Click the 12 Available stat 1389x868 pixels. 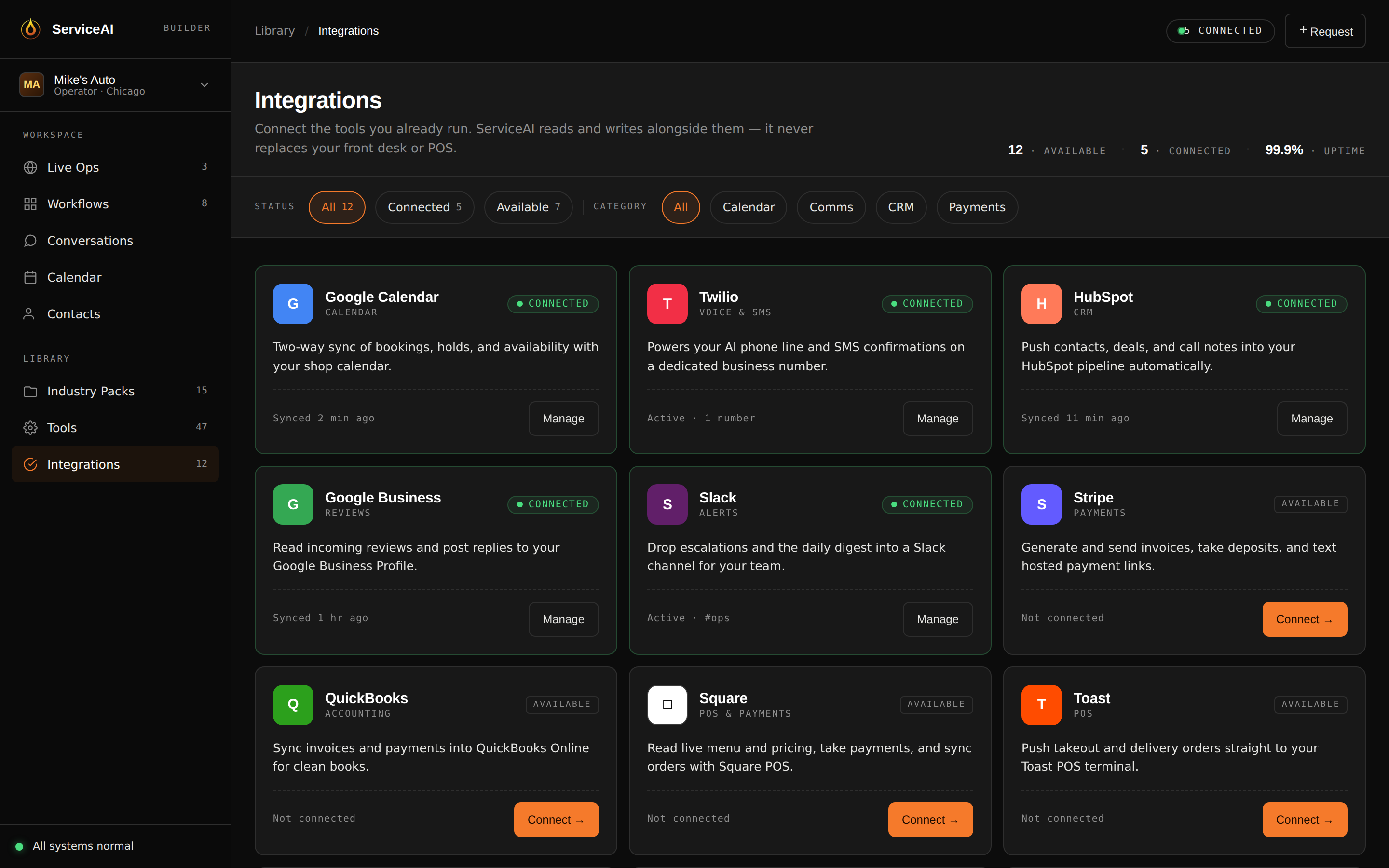tap(1057, 150)
